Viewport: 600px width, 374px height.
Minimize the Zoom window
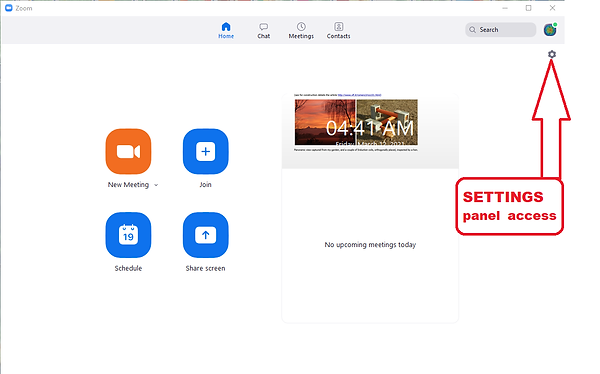(x=505, y=8)
